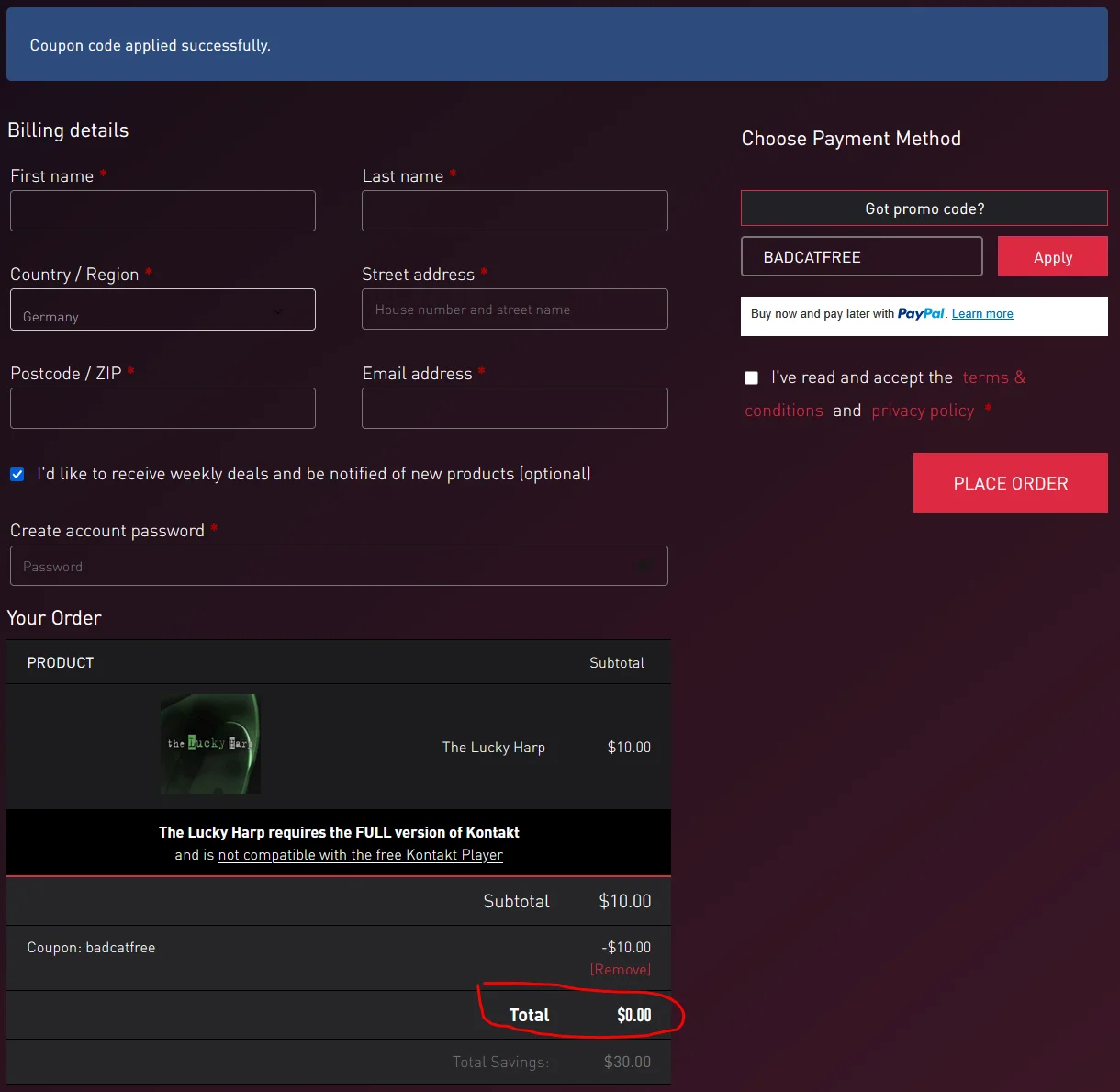Click the Street address input
1120x1092 pixels.
[x=515, y=310]
